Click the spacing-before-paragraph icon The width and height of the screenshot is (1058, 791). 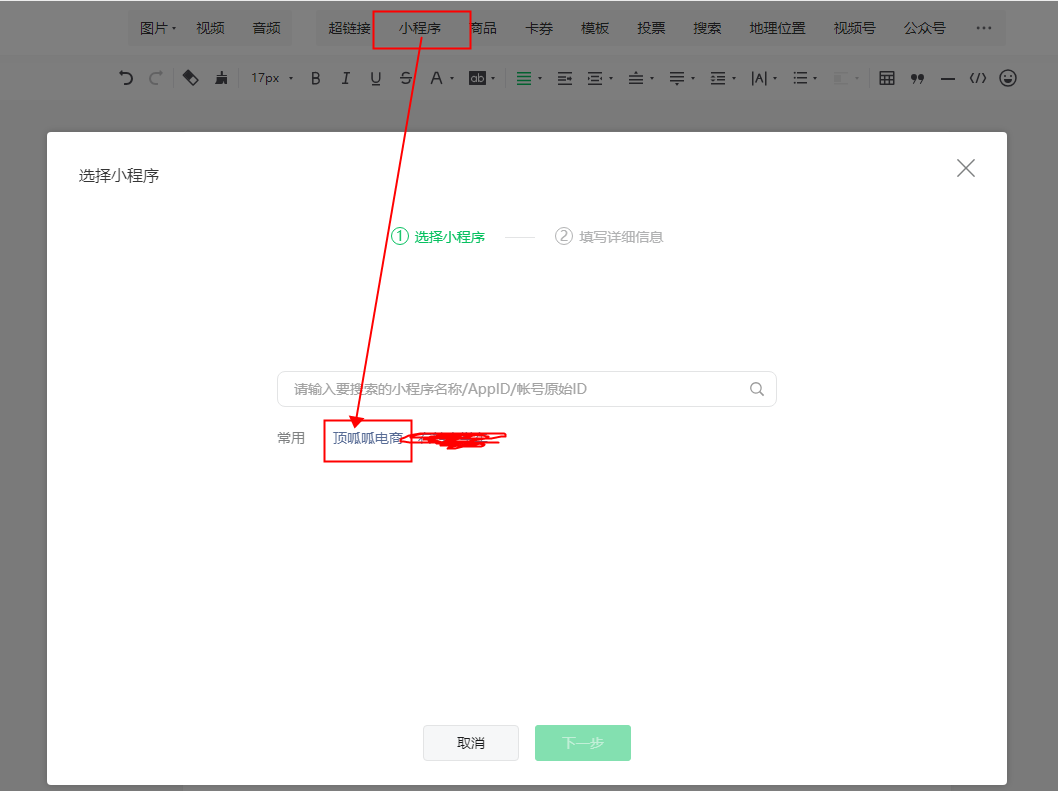pyautogui.click(x=636, y=78)
